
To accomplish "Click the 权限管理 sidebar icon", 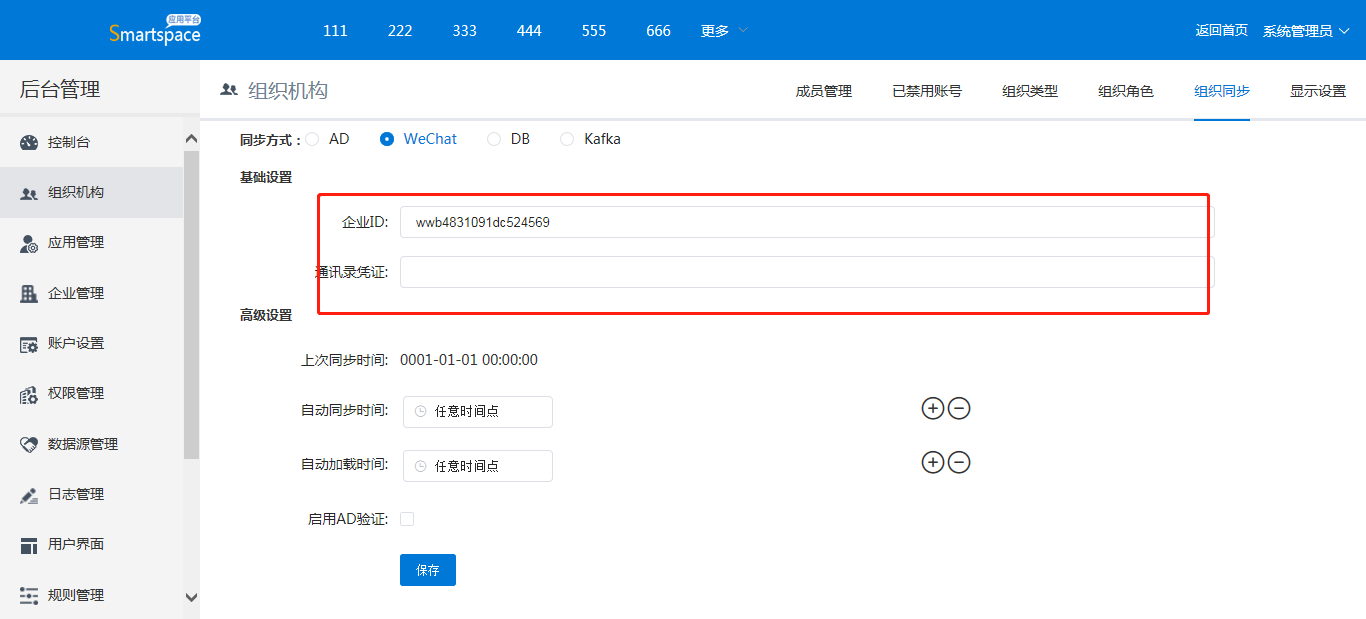I will (29, 394).
